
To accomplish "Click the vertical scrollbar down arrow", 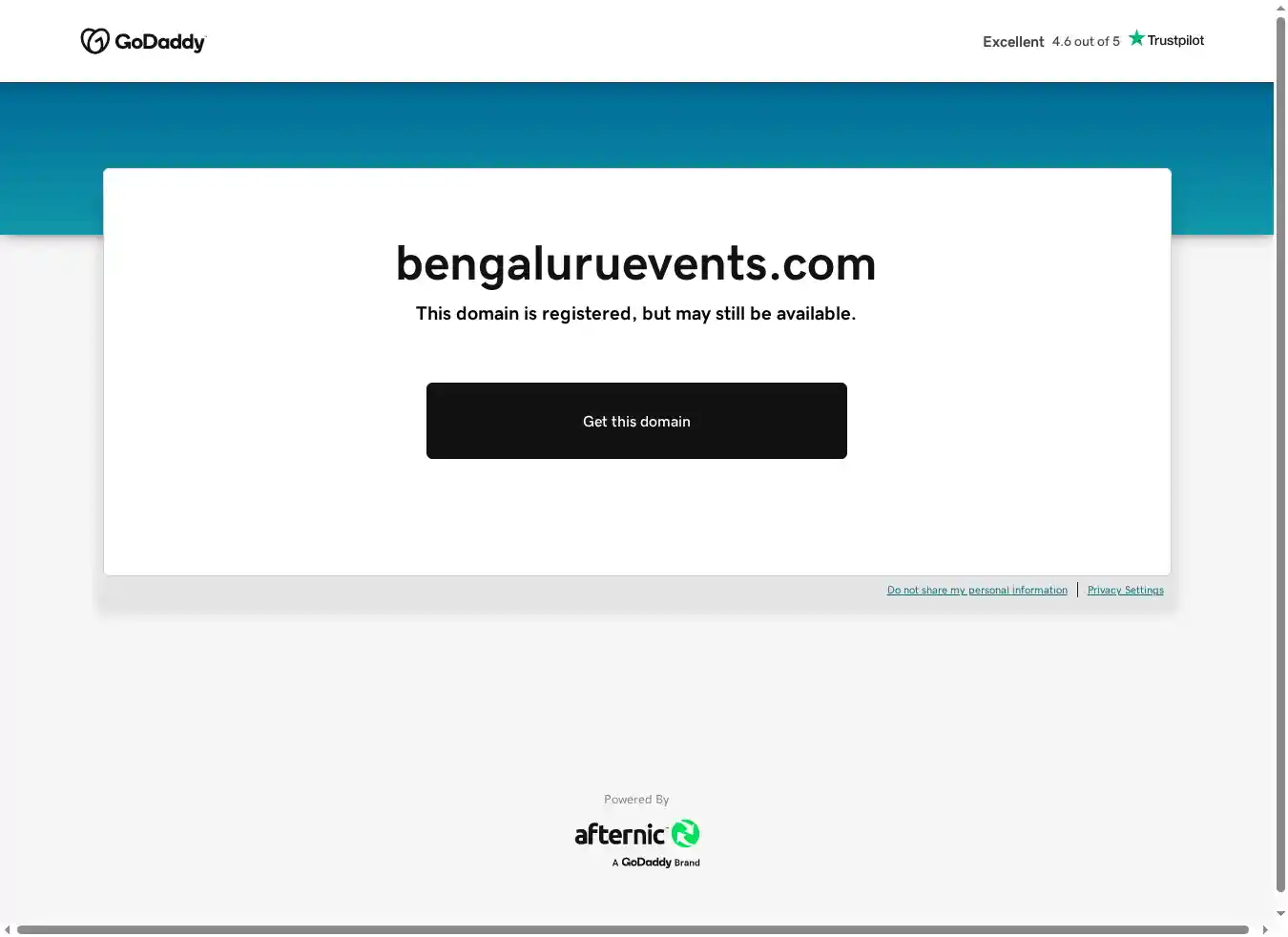I will 1280,913.
